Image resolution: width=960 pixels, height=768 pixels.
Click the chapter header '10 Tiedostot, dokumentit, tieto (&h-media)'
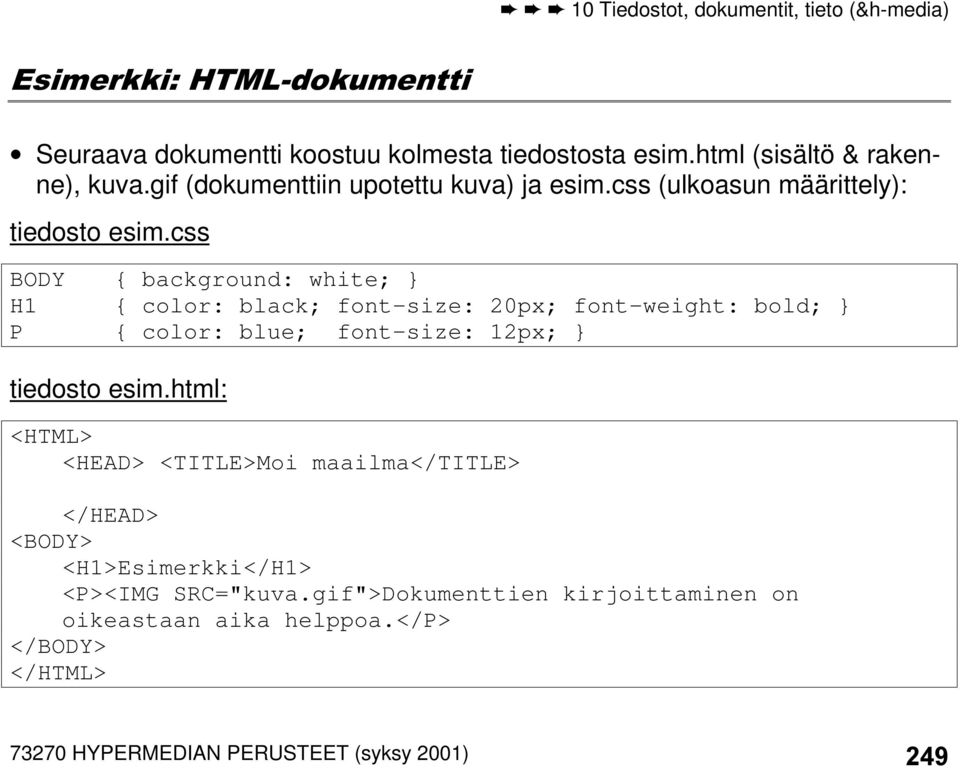(760, 10)
